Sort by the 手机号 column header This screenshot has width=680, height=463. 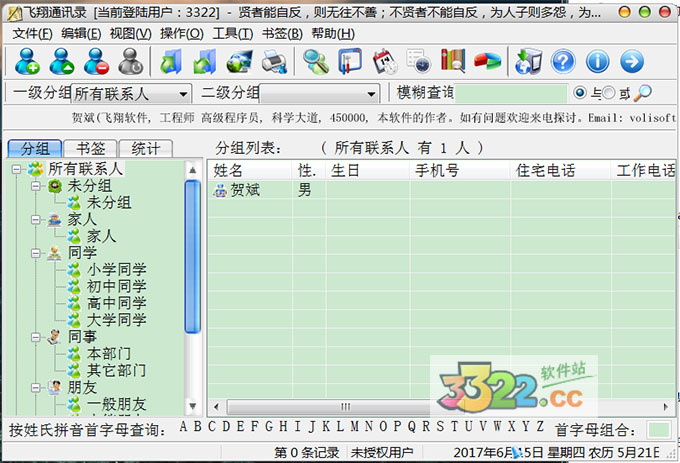(460, 170)
